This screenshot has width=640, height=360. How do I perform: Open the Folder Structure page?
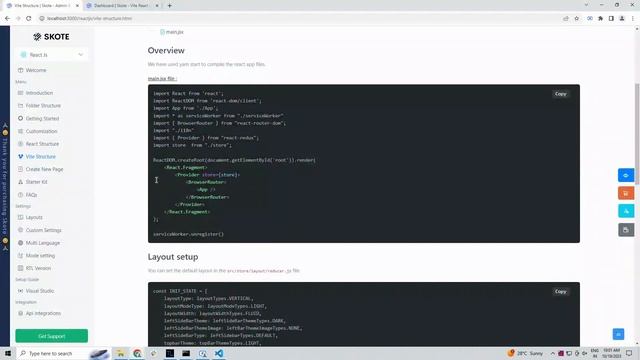point(43,106)
